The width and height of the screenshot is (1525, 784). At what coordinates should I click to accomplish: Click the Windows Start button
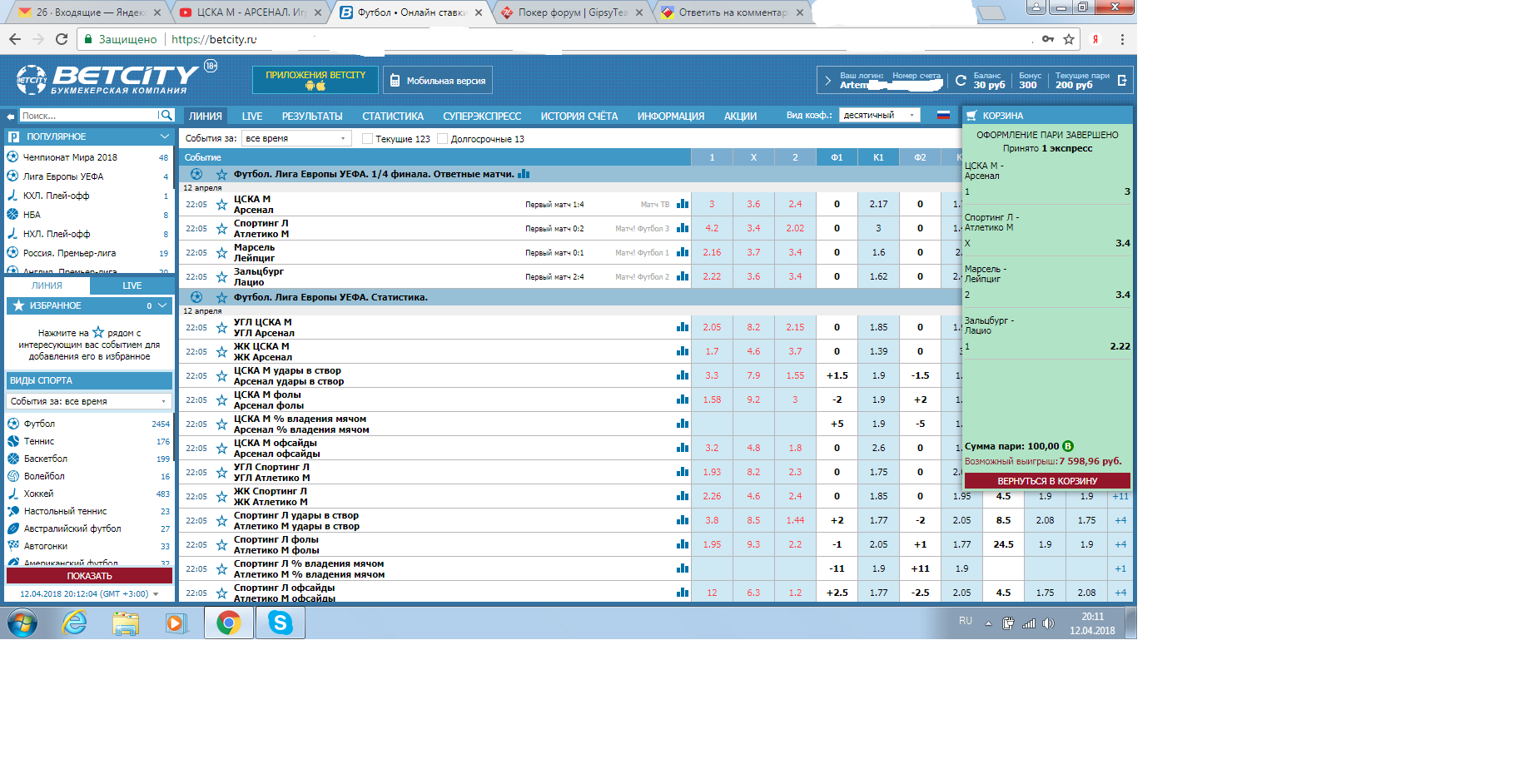[x=22, y=623]
